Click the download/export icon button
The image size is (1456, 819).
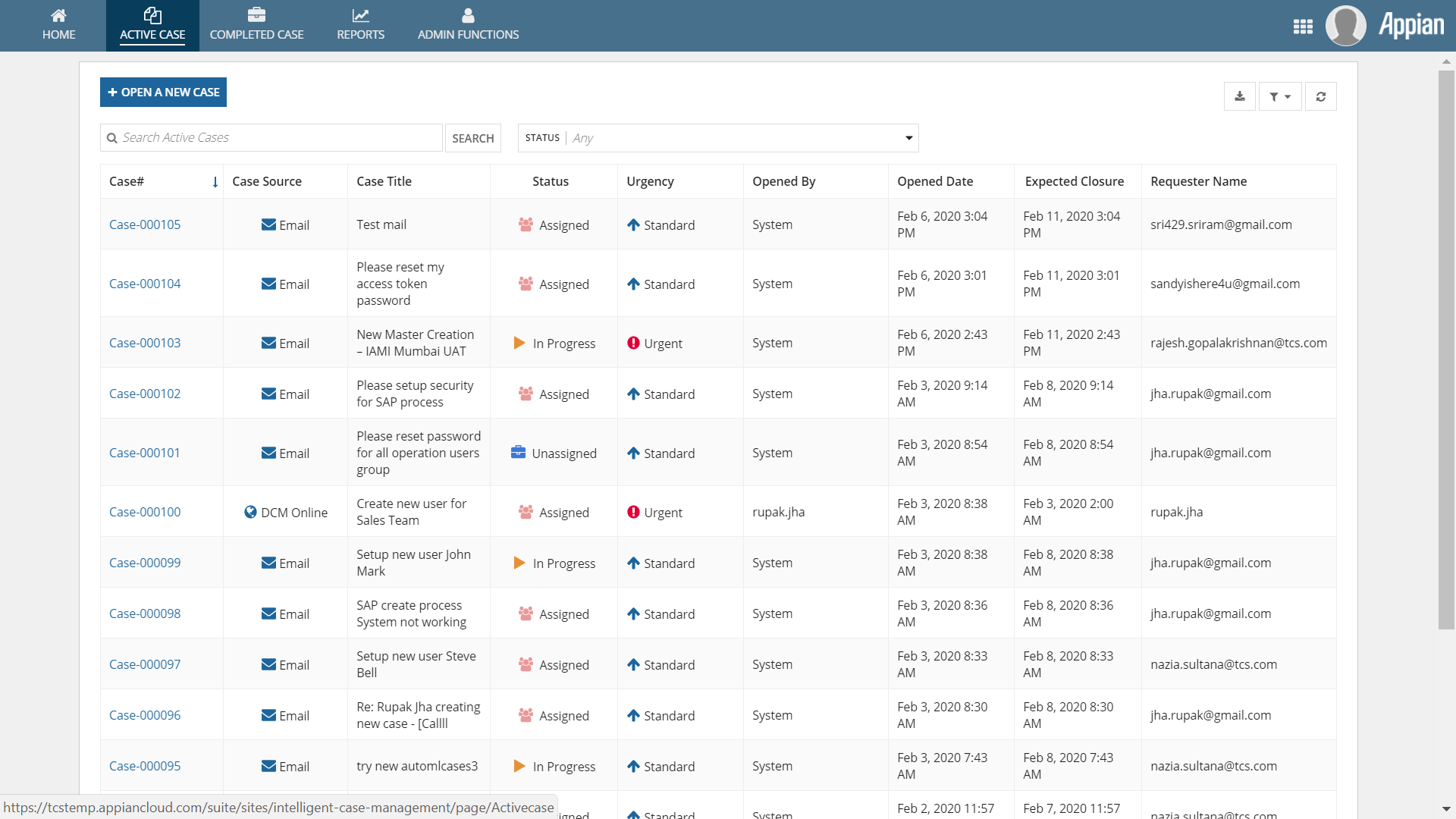tap(1240, 96)
